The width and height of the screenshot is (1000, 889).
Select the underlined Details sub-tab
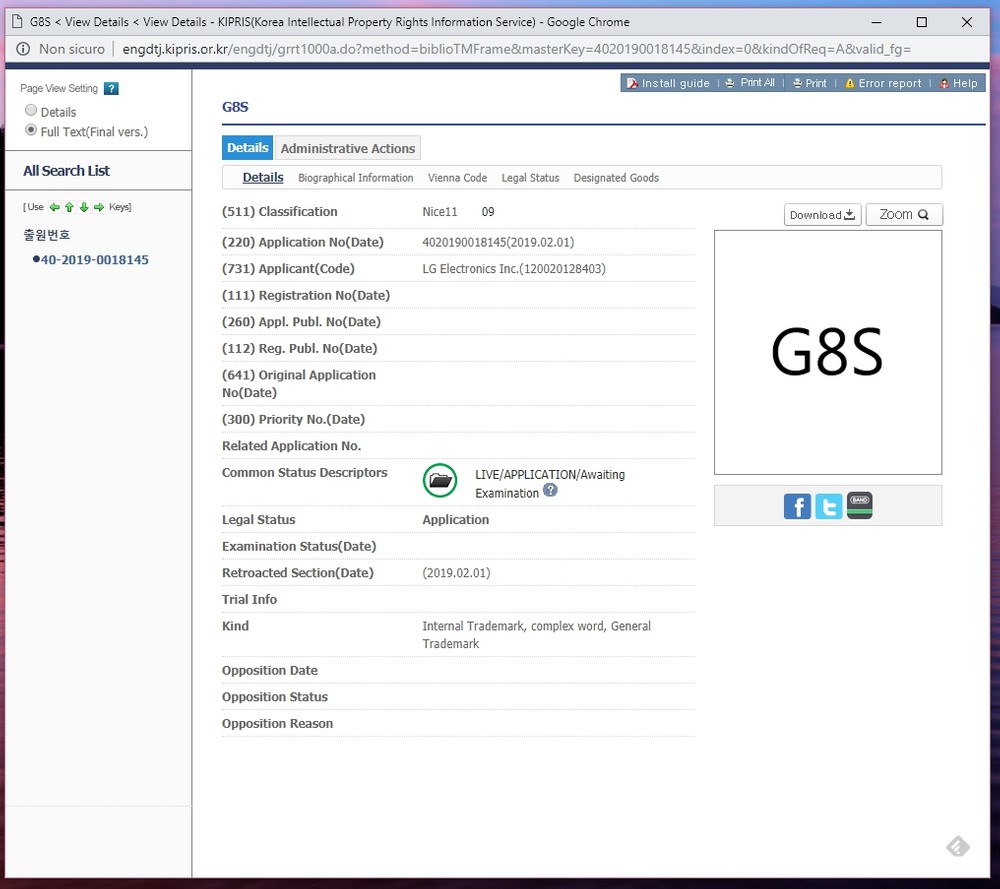pyautogui.click(x=263, y=177)
